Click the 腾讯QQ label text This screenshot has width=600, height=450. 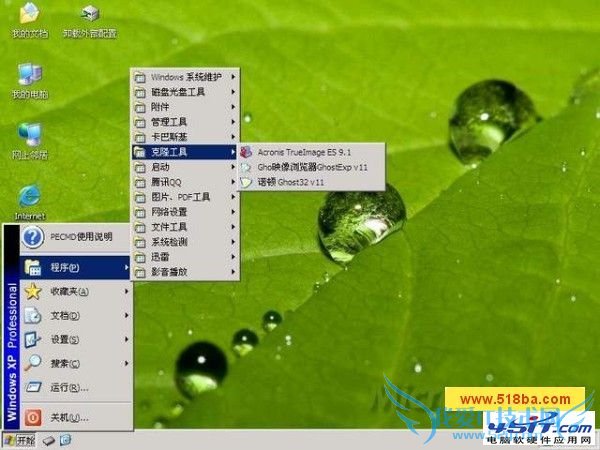click(x=166, y=182)
